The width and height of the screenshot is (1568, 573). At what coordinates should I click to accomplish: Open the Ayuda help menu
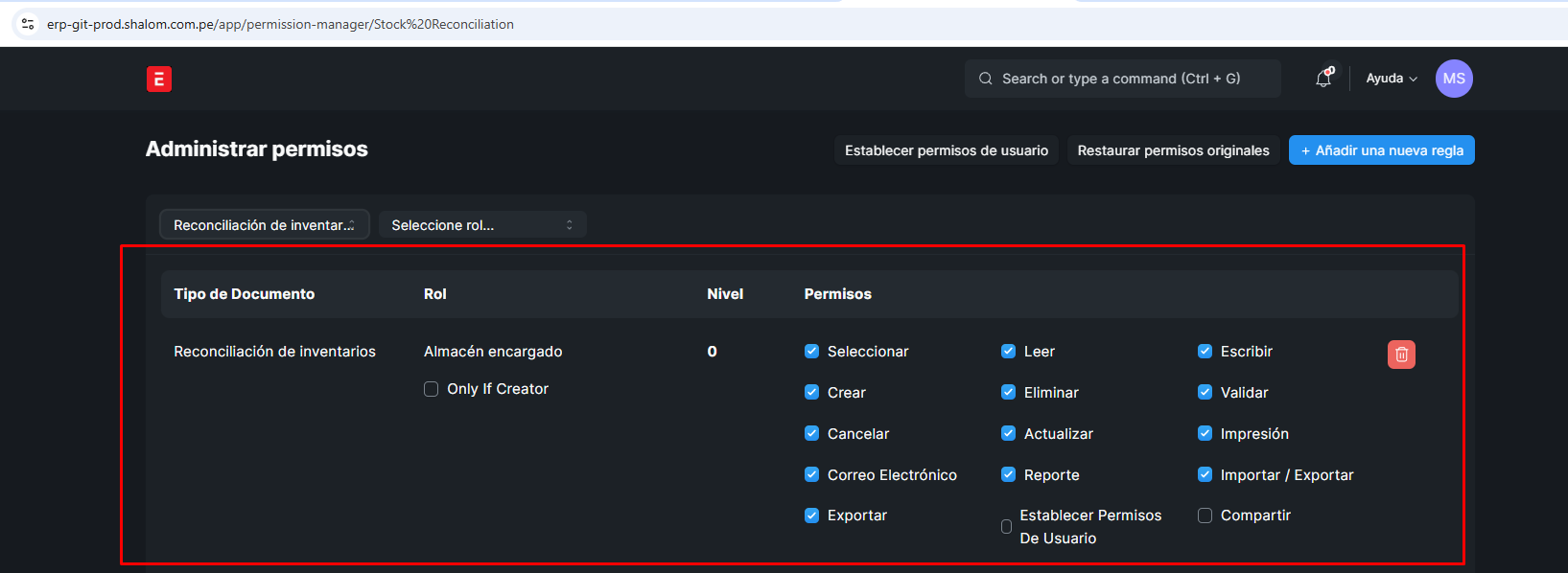point(1391,79)
